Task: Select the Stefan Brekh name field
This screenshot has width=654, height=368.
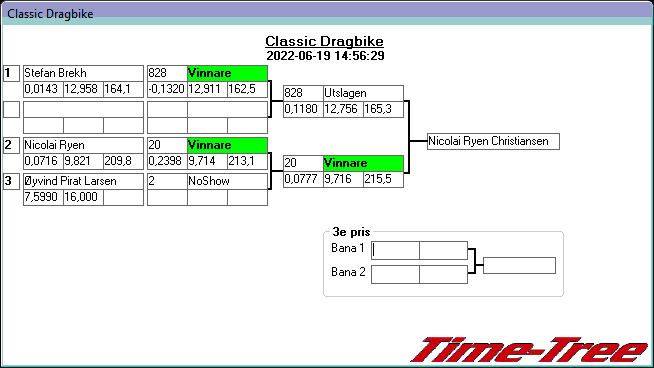Action: pyautogui.click(x=83, y=73)
